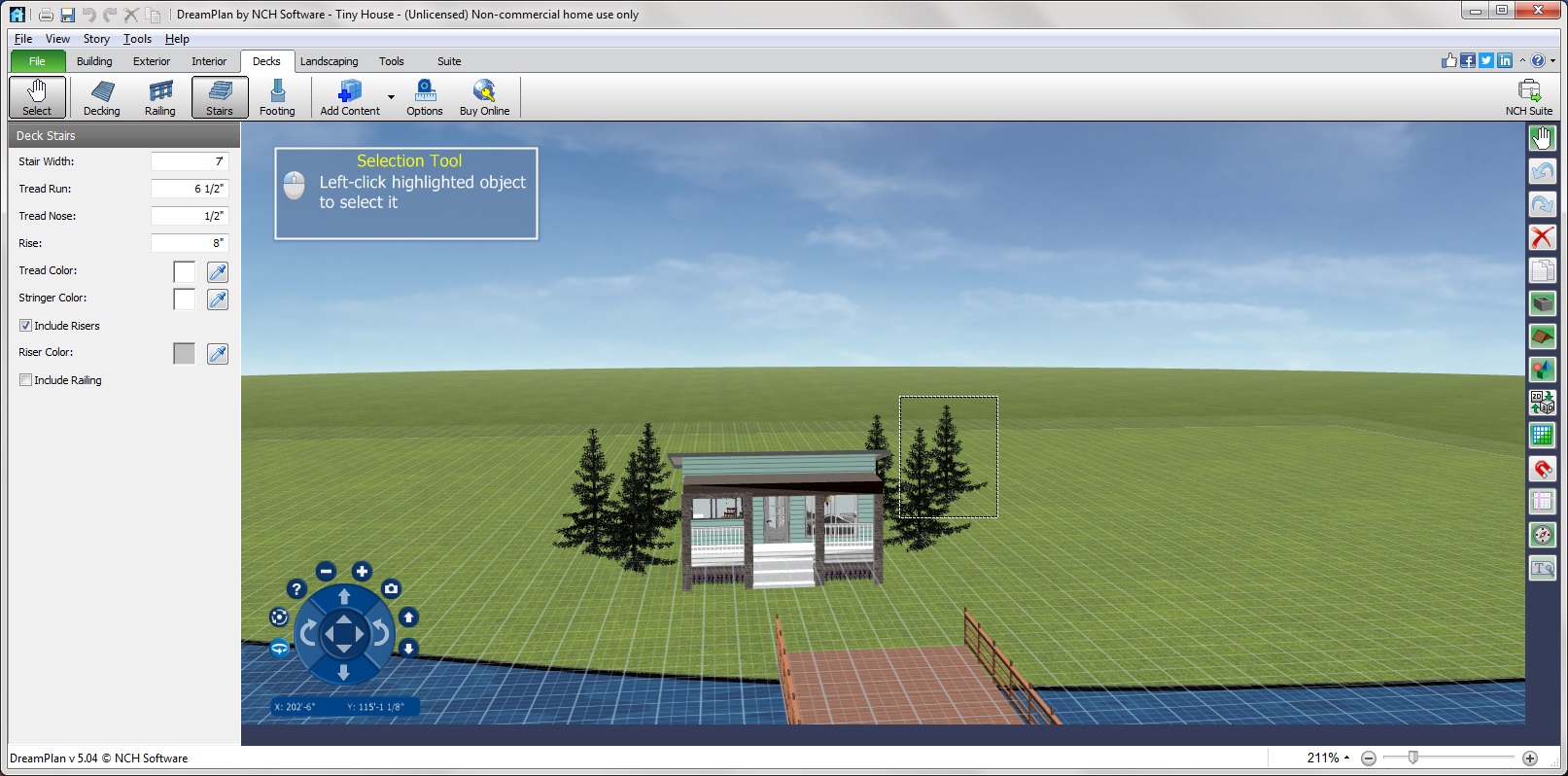This screenshot has height=776, width=1568.
Task: Click the Buy Online button
Action: (484, 97)
